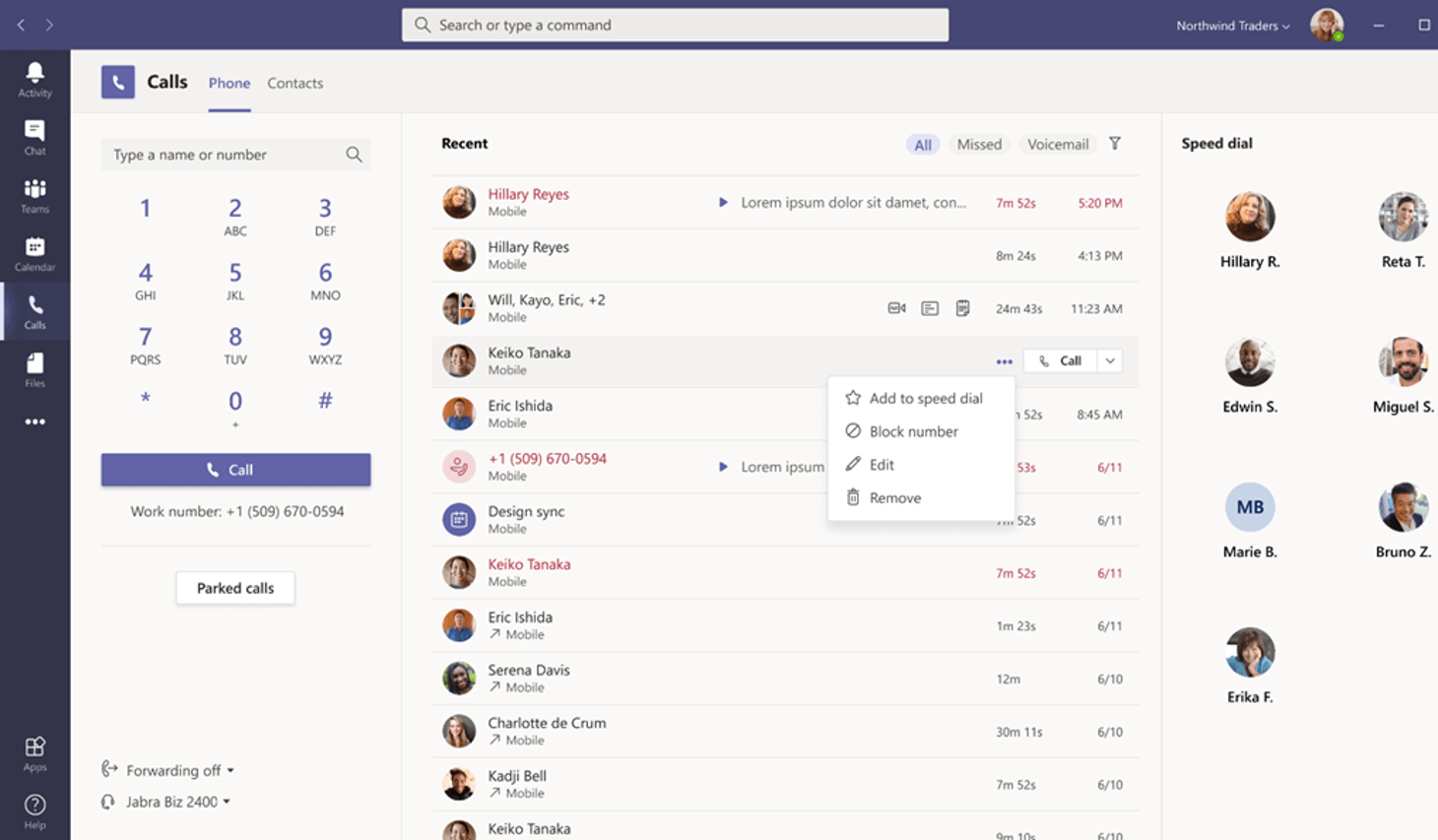Open the Activity bell in sidebar
The width and height of the screenshot is (1438, 840).
click(34, 79)
